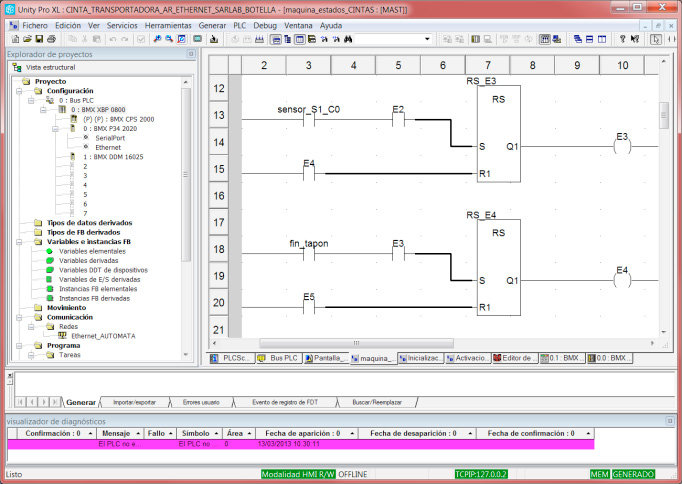The height and width of the screenshot is (484, 682).
Task: Open Variables elementales green node
Action: coord(50,251)
